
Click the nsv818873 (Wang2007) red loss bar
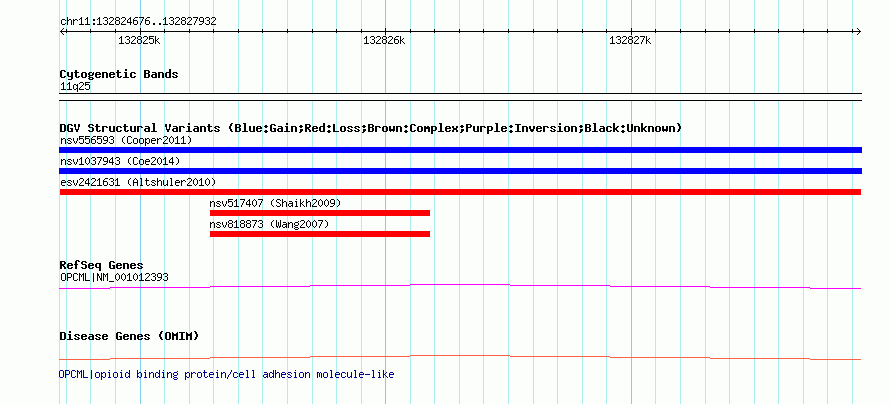point(320,234)
